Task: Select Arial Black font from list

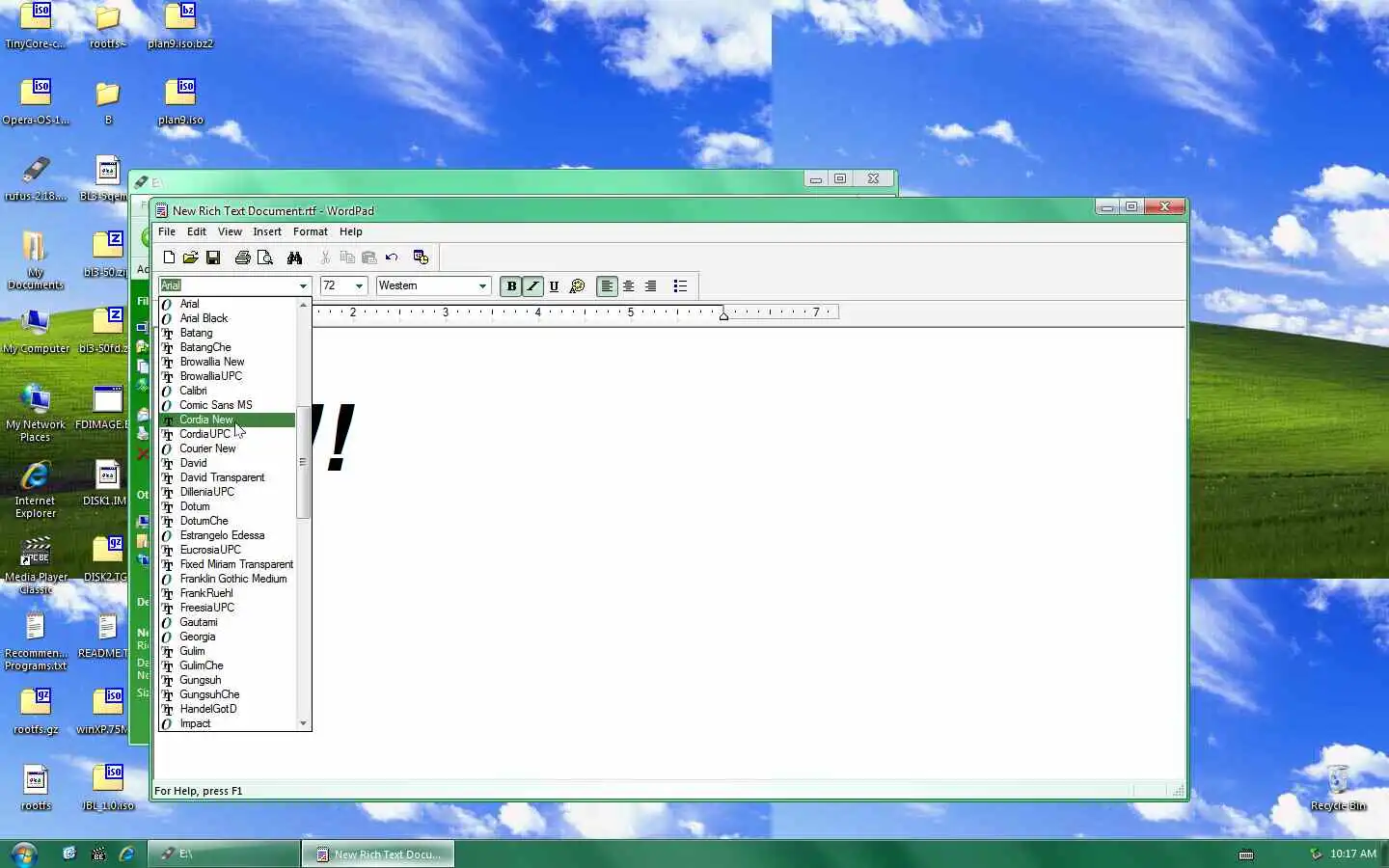Action: [x=227, y=318]
